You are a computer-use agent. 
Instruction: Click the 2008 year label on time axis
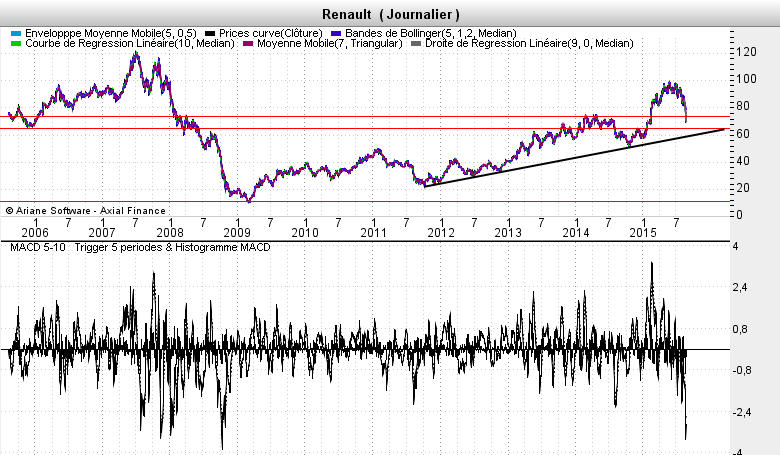tap(170, 233)
